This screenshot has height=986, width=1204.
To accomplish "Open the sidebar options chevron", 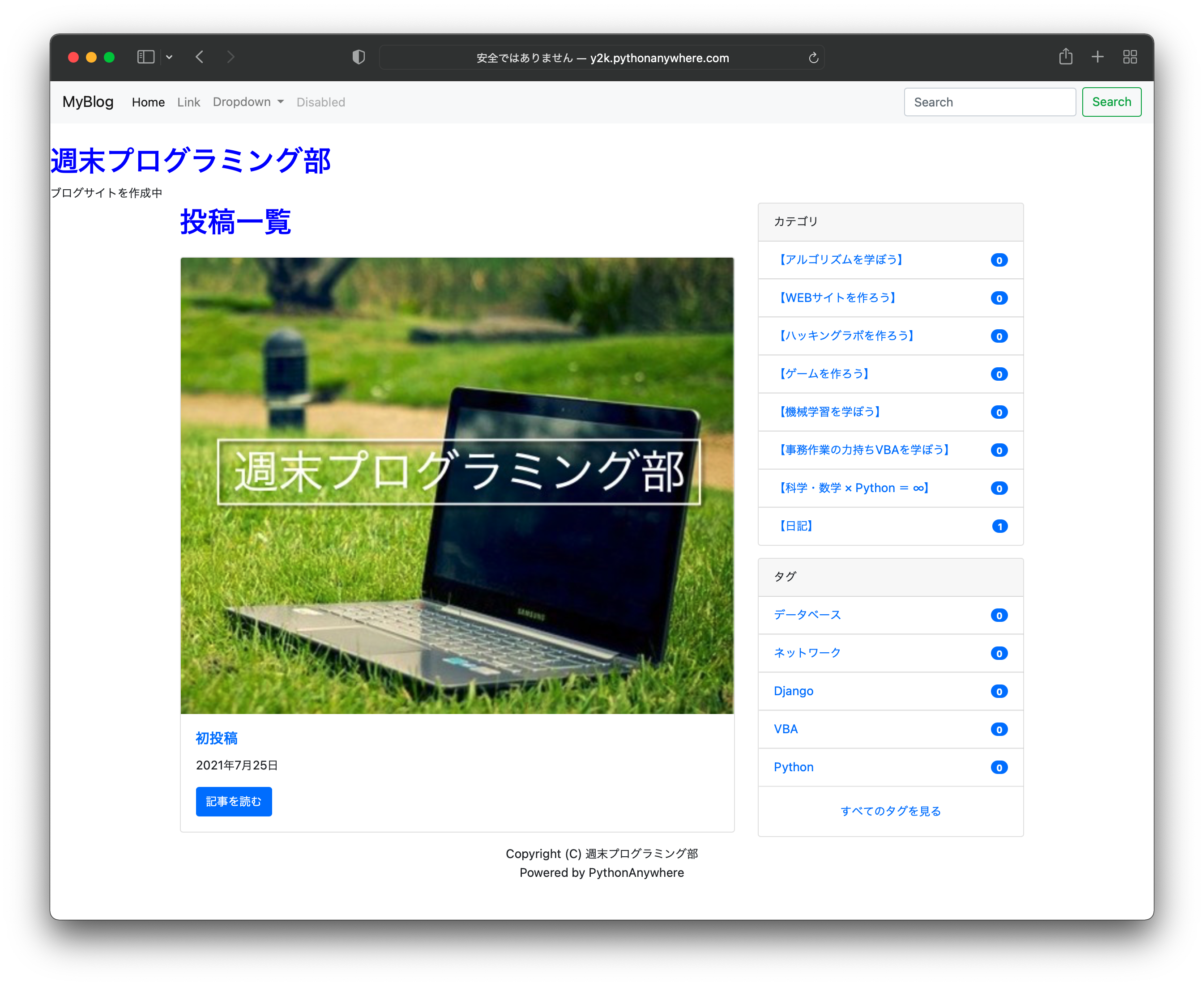I will tap(169, 57).
